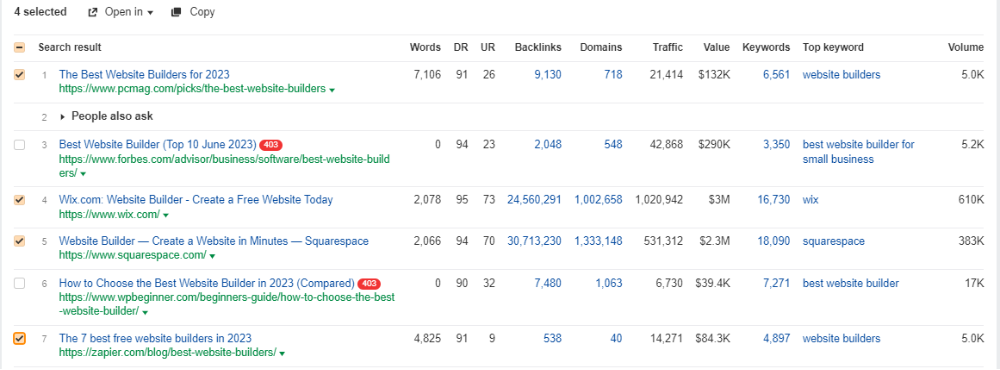Open dropdown arrow after wpbeginner.com URL
Viewport: 1000px width, 370px height.
click(145, 313)
